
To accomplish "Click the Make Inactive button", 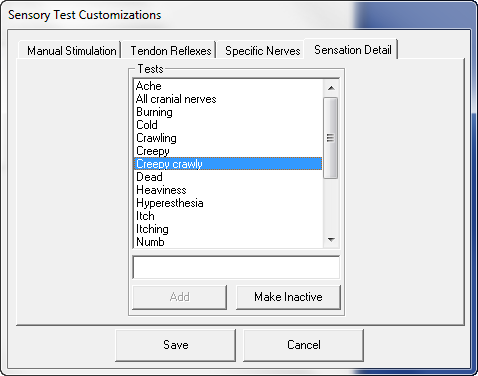I will click(x=288, y=297).
